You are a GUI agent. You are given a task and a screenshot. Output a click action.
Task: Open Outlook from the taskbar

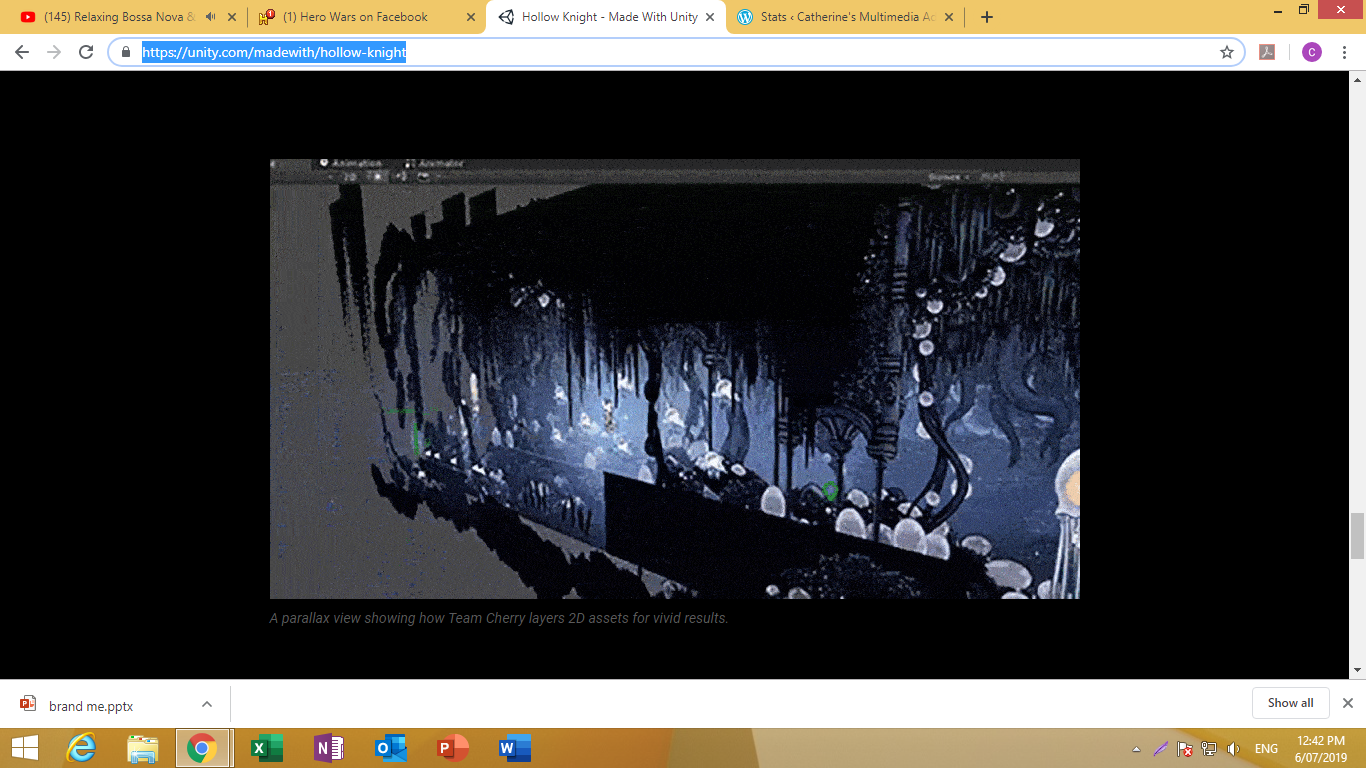point(391,748)
